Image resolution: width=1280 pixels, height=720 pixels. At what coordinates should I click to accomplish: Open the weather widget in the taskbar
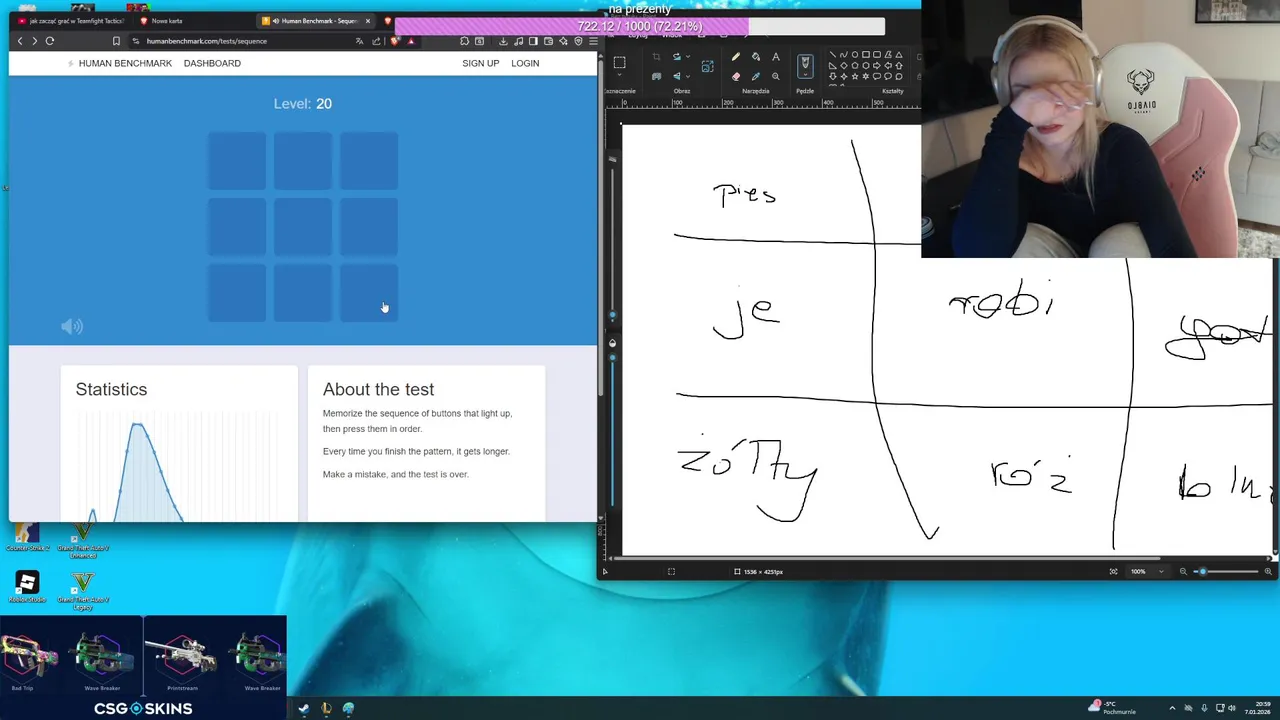(1113, 708)
